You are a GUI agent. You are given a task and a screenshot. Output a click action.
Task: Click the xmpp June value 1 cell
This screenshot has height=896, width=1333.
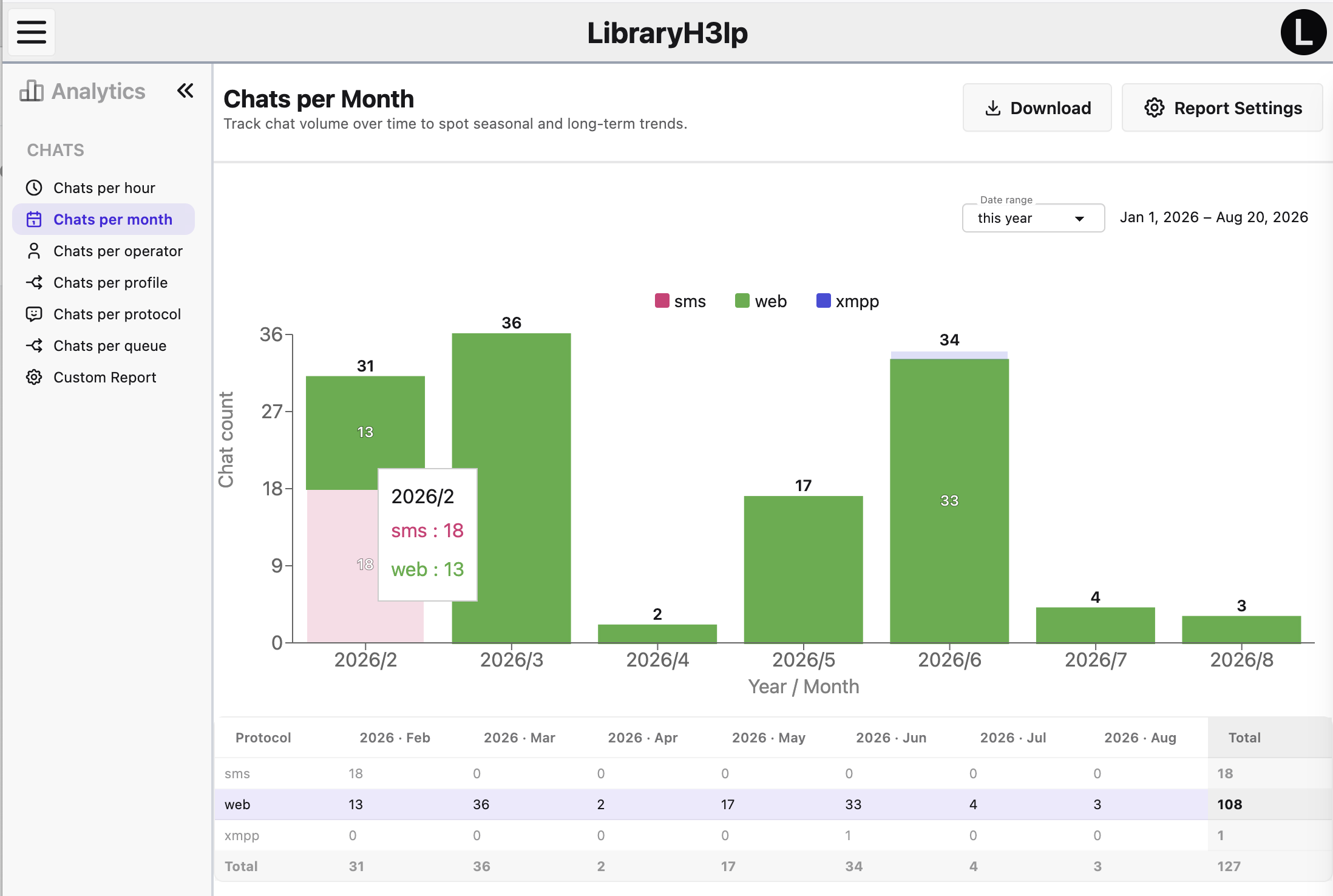(848, 835)
